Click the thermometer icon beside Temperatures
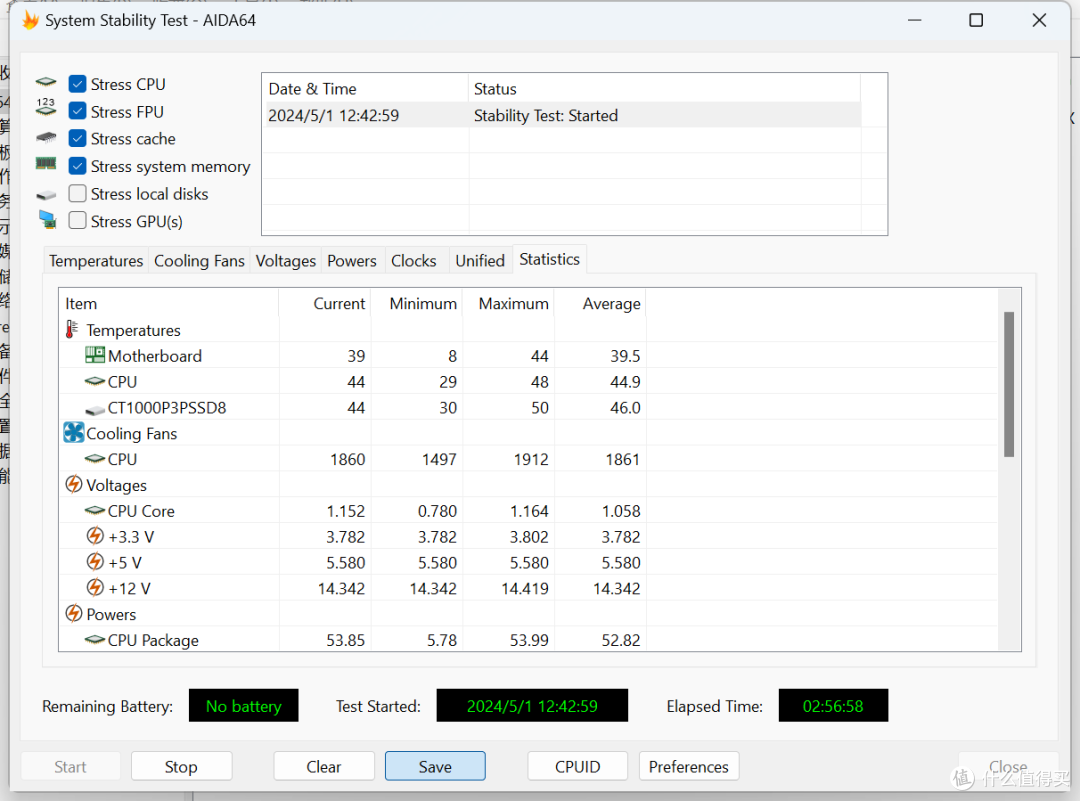 pyautogui.click(x=72, y=330)
